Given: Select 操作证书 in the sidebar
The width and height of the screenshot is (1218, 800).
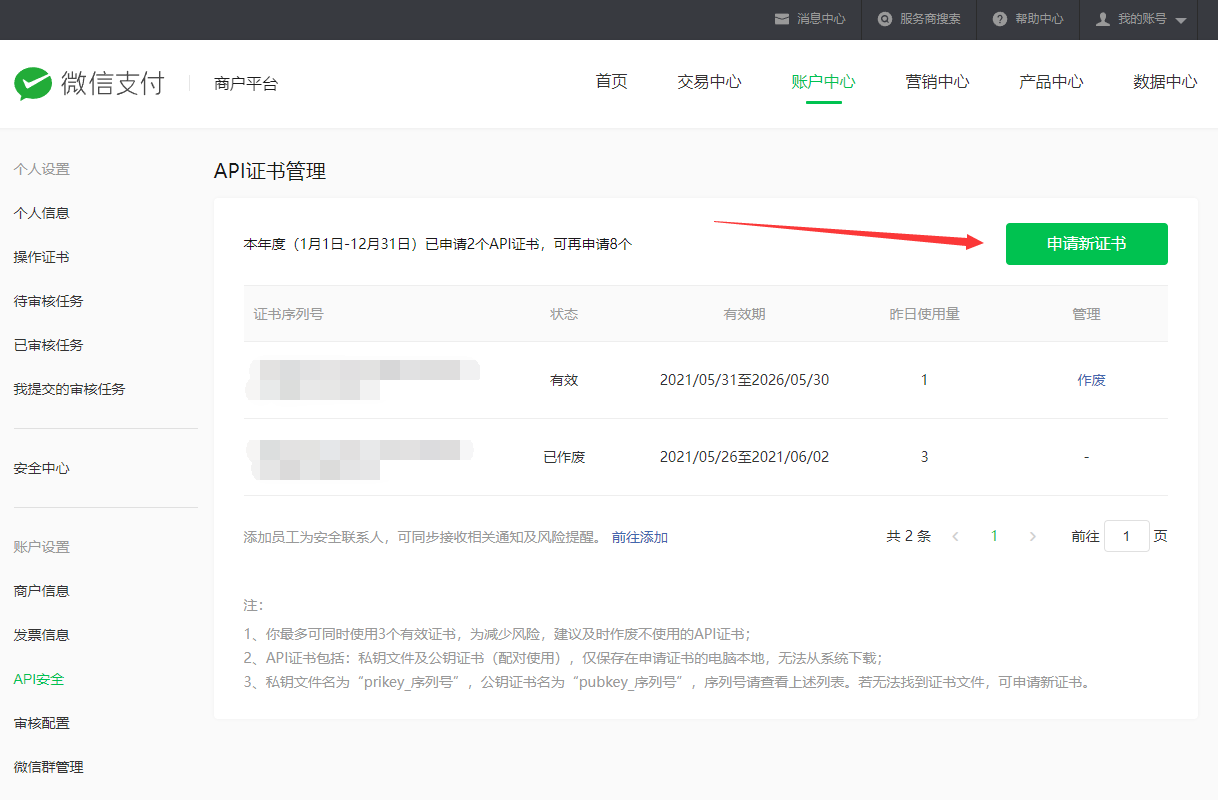Looking at the screenshot, I should [41, 257].
